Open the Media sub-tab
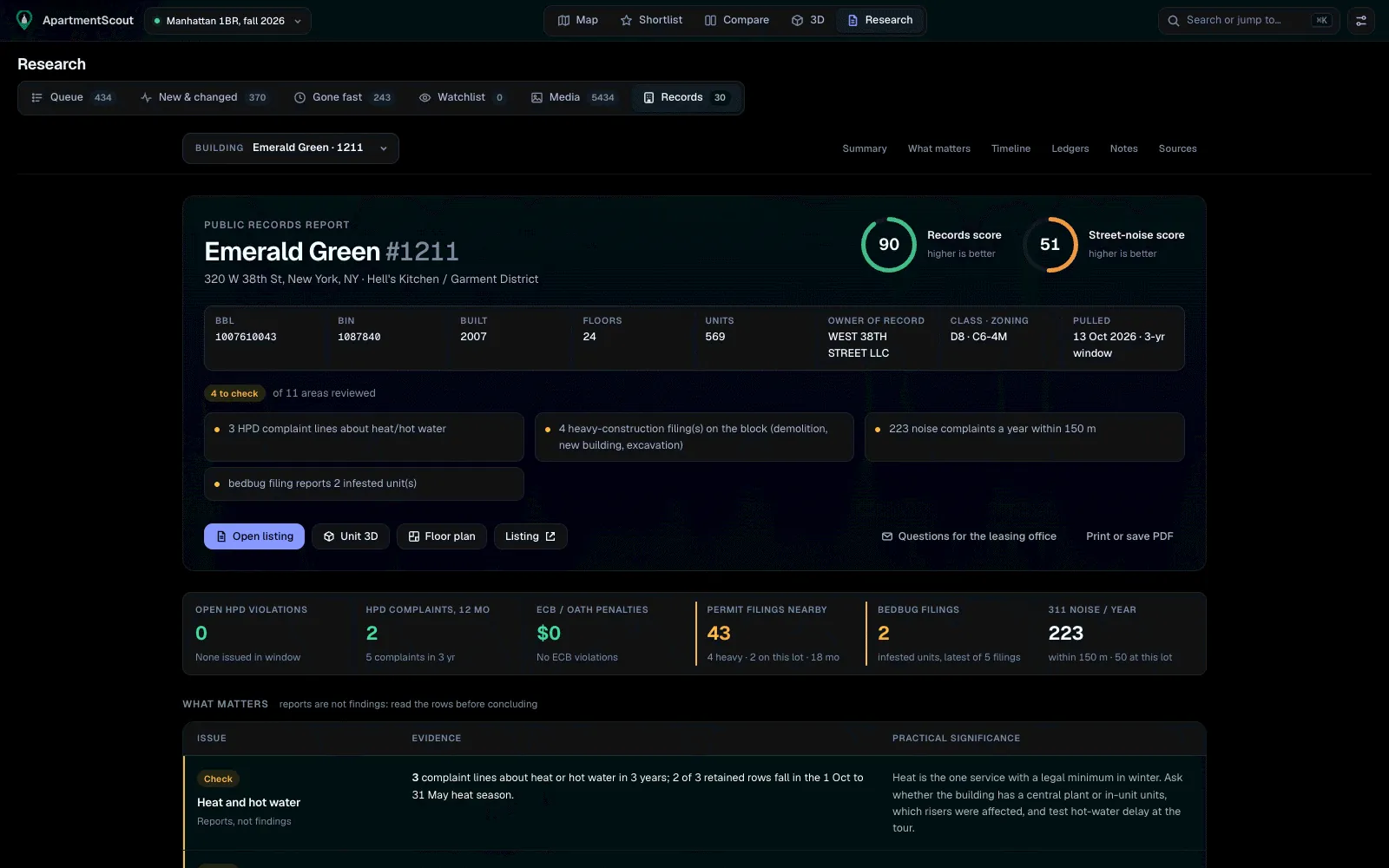This screenshot has height=868, width=1389. [573, 97]
